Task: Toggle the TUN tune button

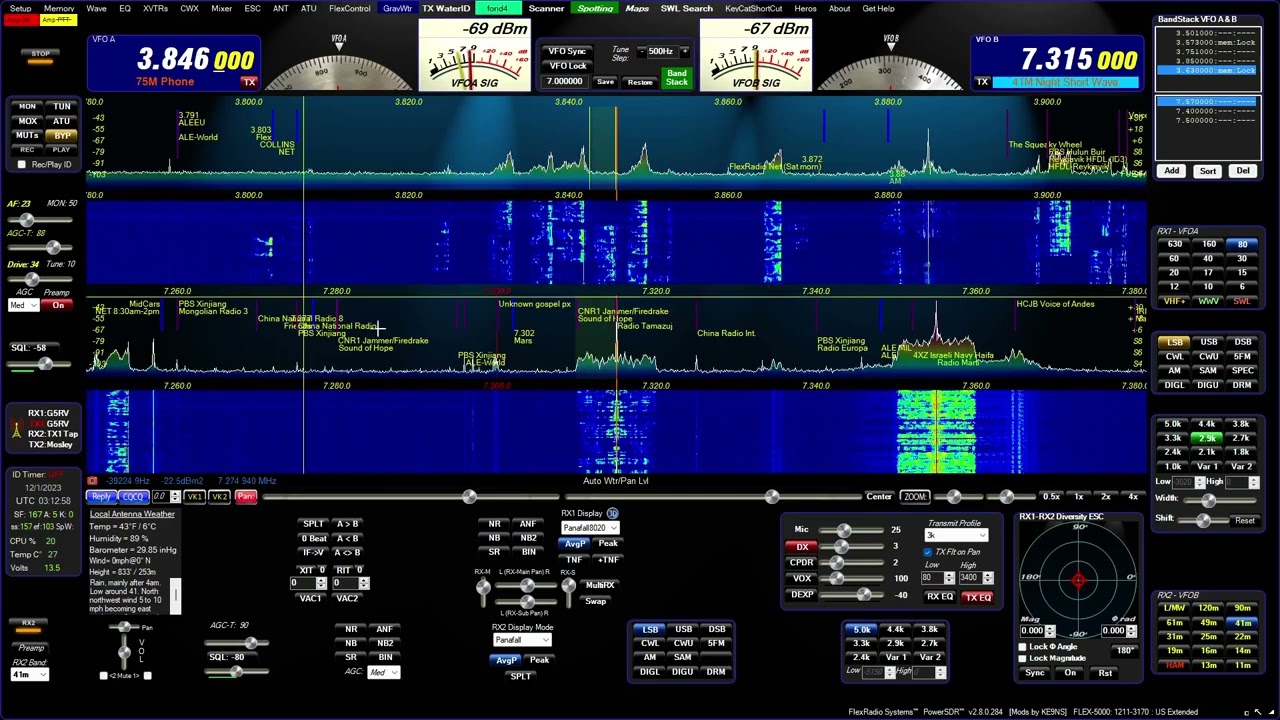Action: (x=62, y=107)
